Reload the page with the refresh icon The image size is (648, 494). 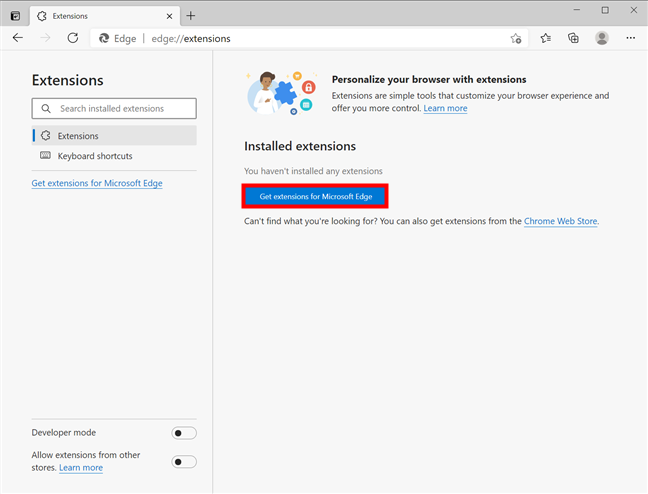[73, 38]
